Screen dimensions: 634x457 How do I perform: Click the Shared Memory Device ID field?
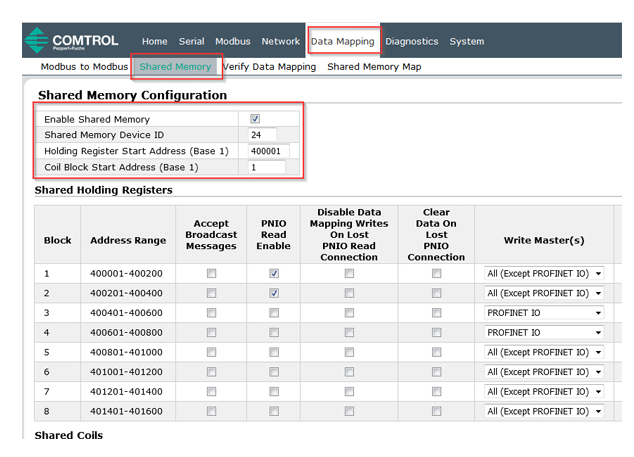point(263,135)
